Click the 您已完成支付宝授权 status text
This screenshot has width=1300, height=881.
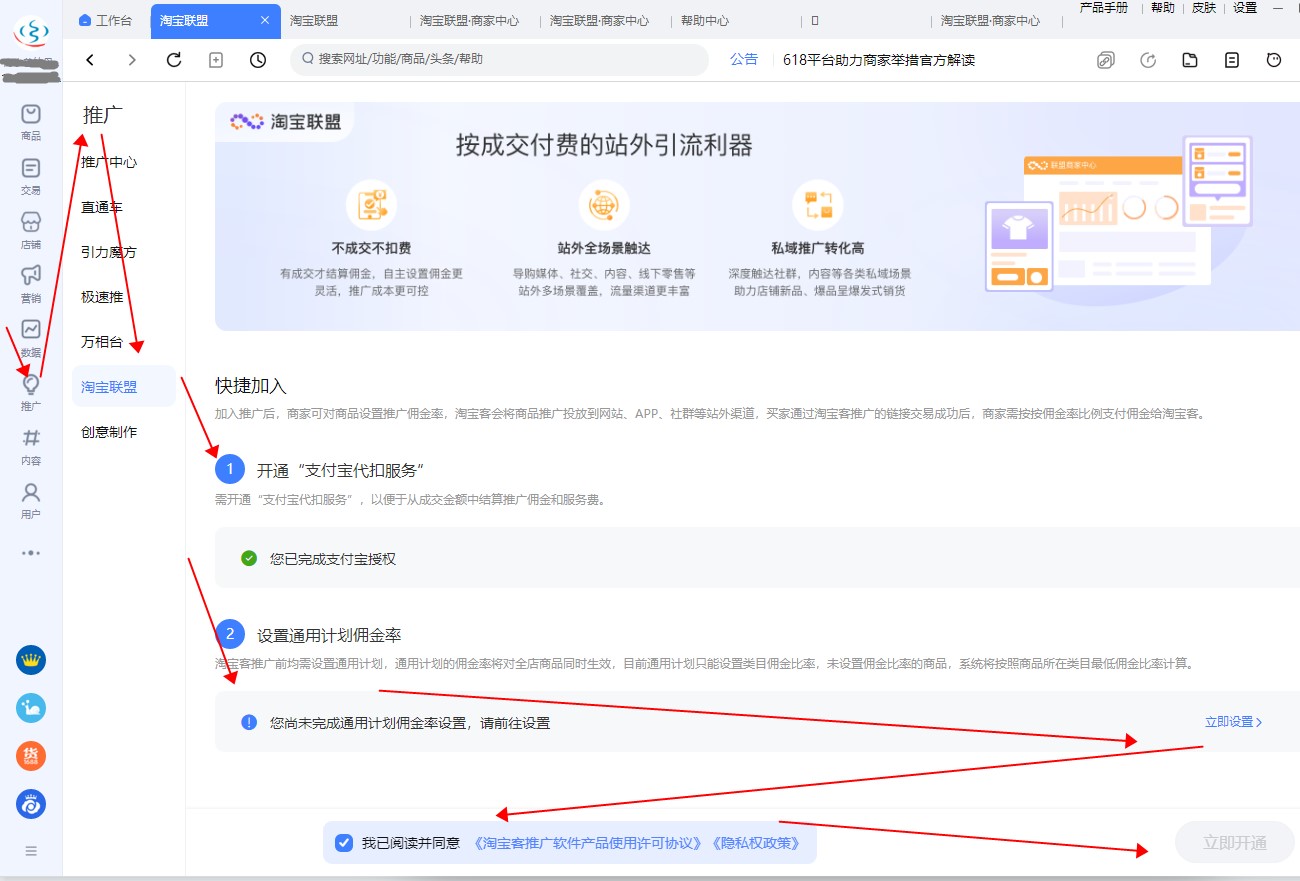coord(333,559)
